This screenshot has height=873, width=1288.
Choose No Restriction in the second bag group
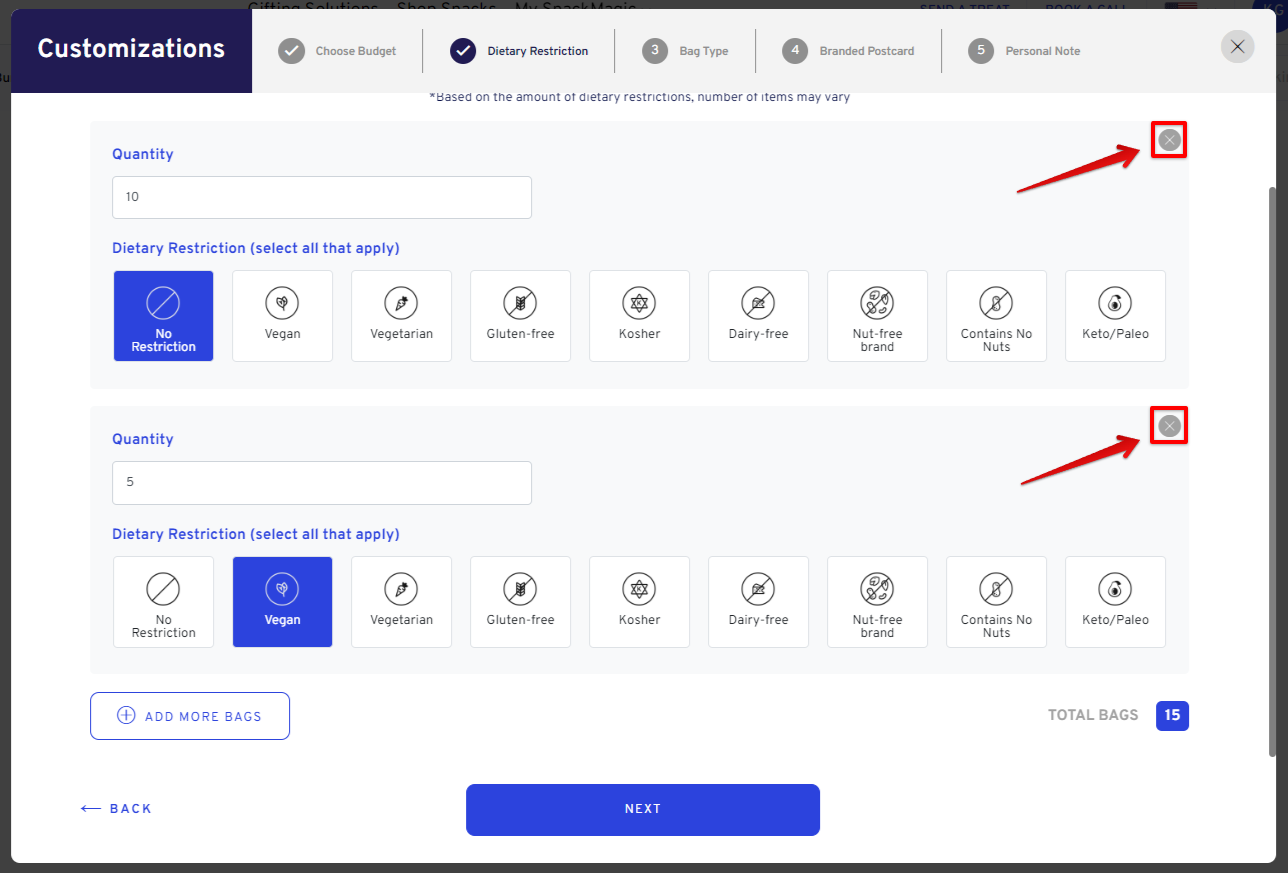click(x=163, y=602)
